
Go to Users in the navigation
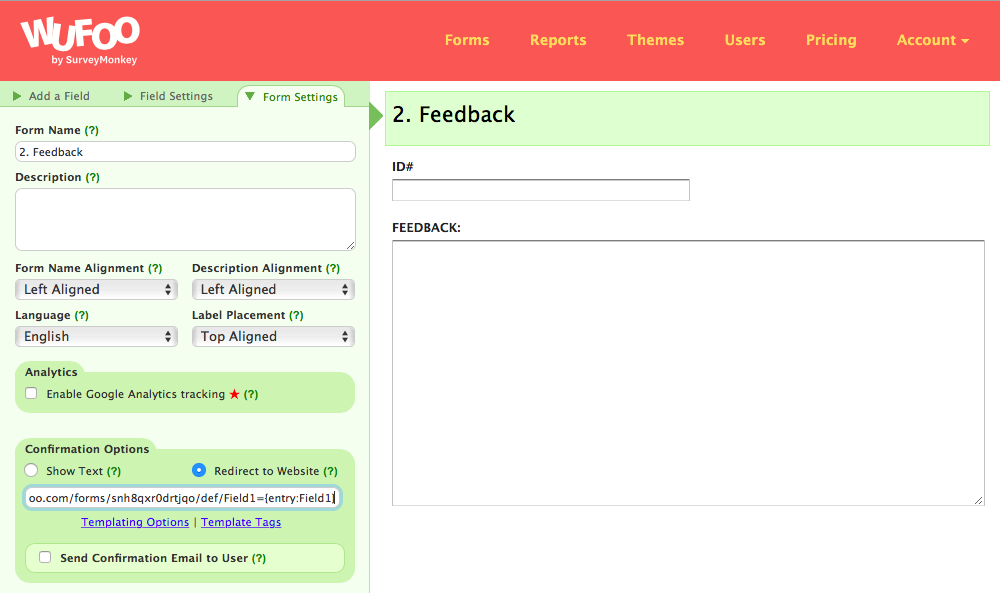[x=744, y=40]
